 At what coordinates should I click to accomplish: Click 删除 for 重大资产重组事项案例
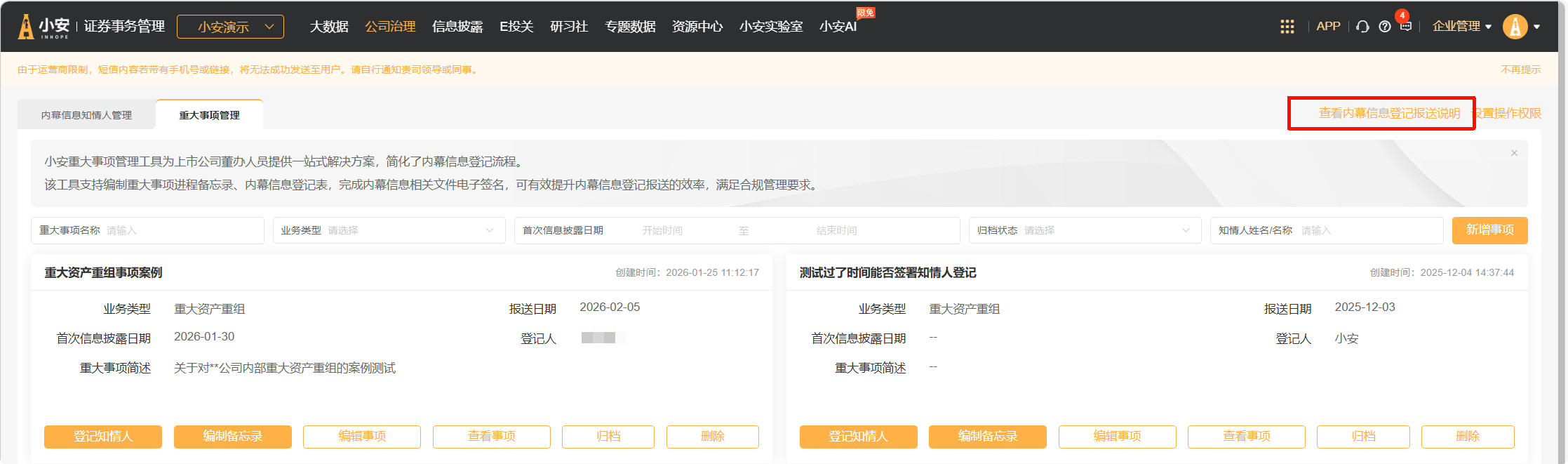(x=713, y=437)
